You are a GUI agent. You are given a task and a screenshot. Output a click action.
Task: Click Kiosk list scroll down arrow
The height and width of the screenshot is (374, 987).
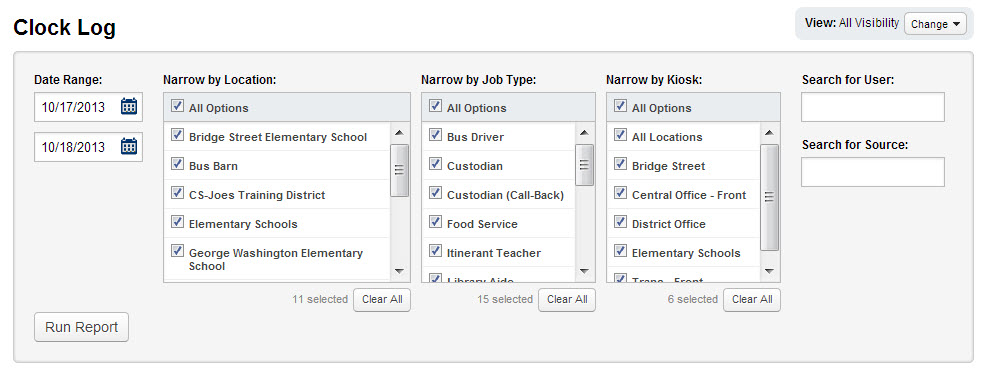[x=769, y=271]
